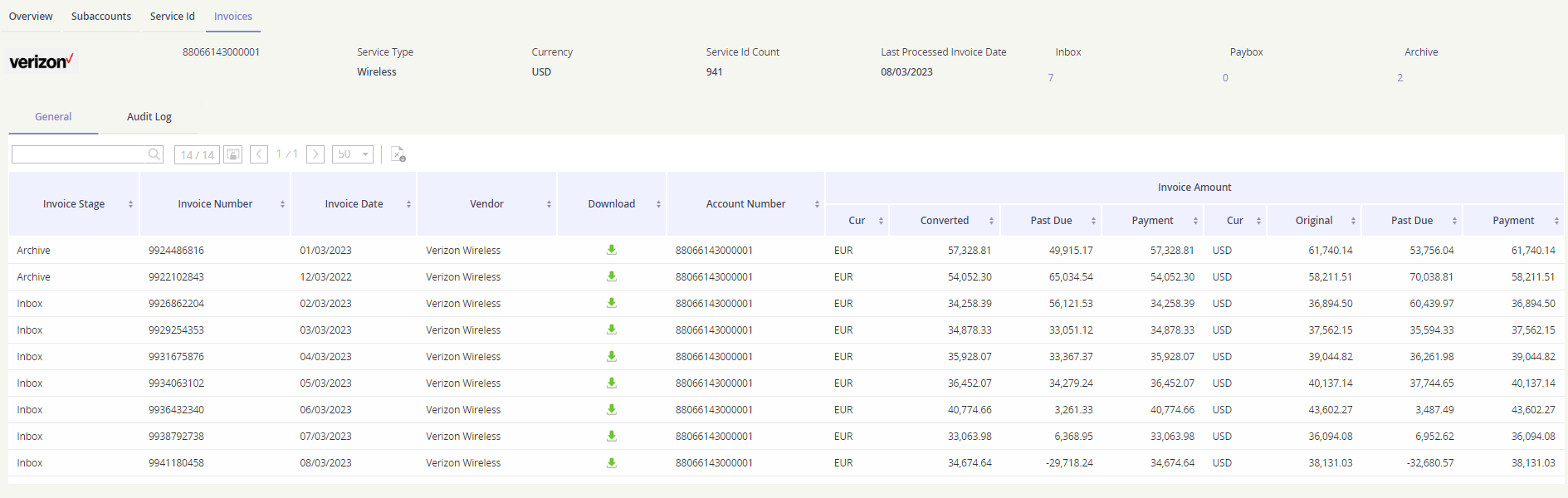This screenshot has height=498, width=1568.
Task: Sort by Converted amount column
Action: tap(991, 221)
